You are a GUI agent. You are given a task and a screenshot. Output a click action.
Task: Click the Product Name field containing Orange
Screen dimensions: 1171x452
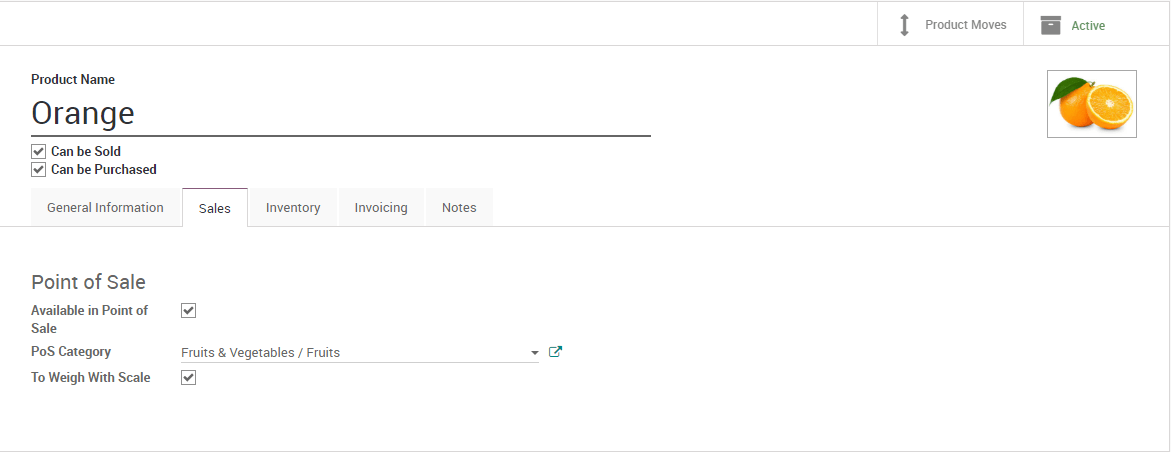pos(340,113)
